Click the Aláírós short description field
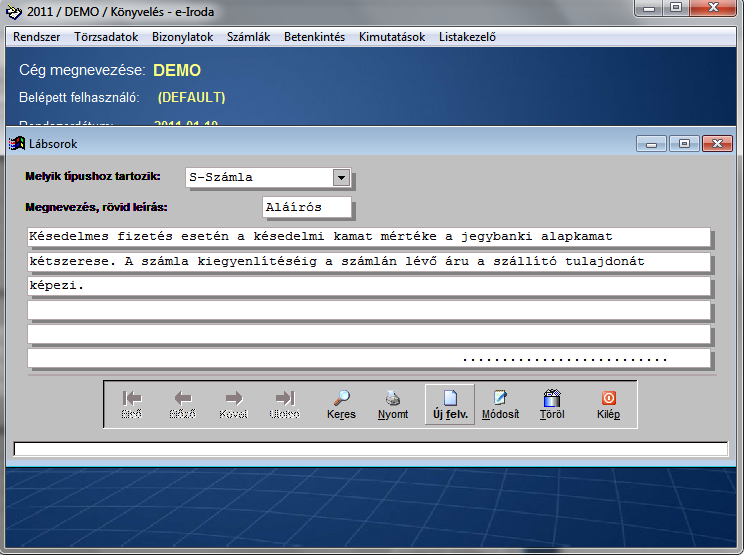This screenshot has width=744, height=555. [x=306, y=207]
